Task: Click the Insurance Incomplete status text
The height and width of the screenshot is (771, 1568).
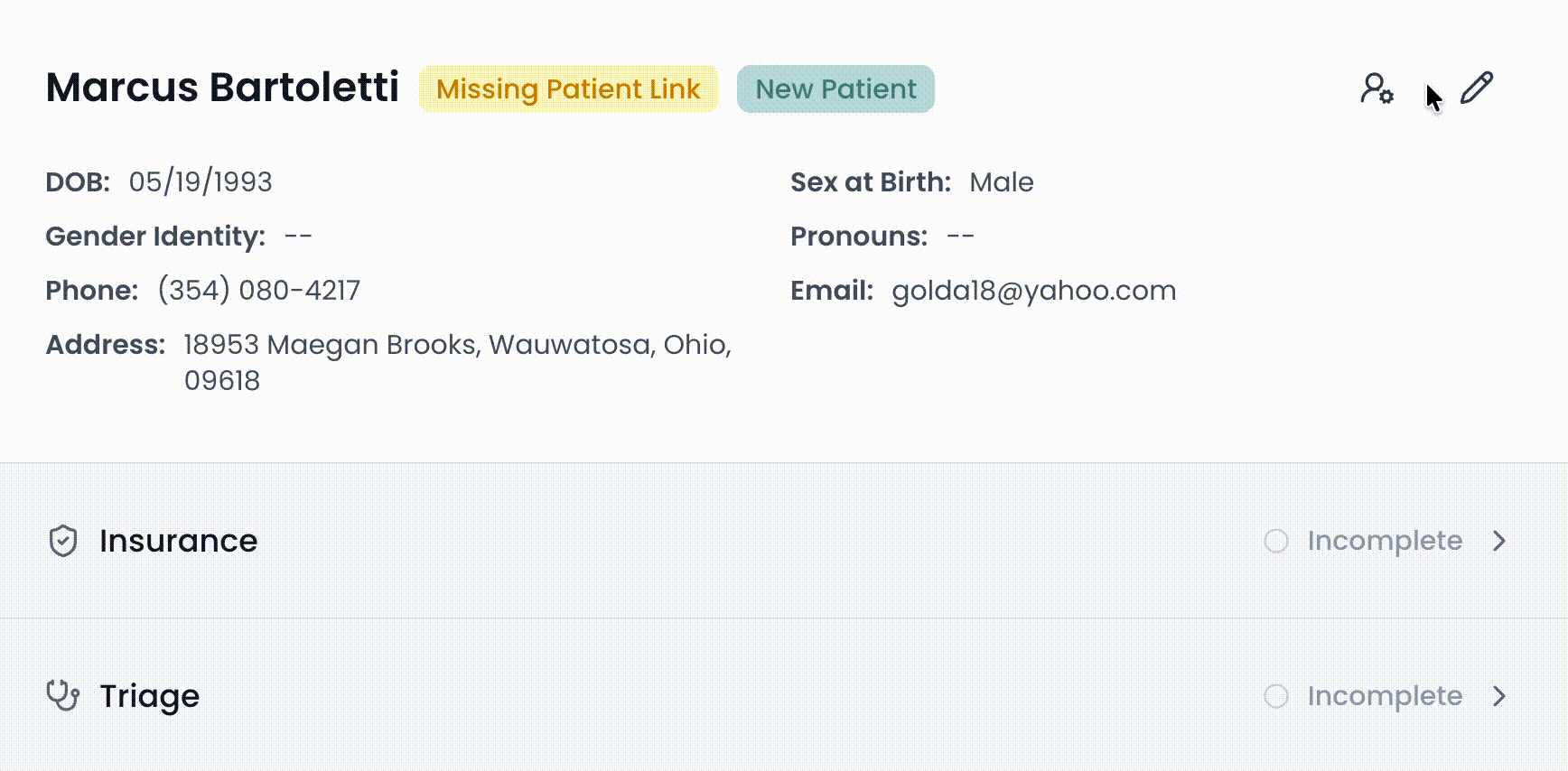Action: point(1384,541)
